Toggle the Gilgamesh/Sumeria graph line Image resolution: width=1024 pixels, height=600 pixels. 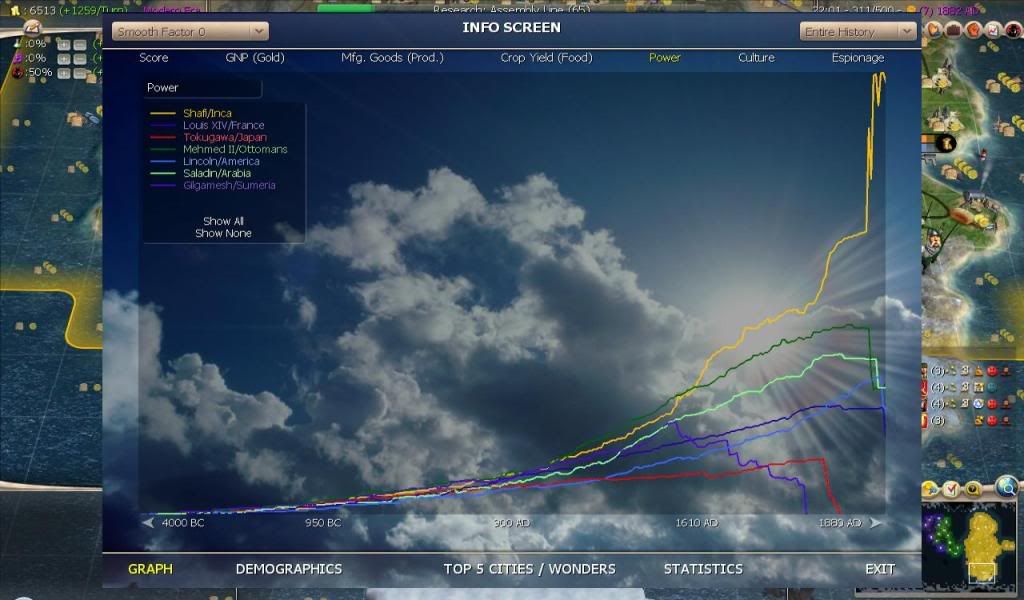(229, 185)
